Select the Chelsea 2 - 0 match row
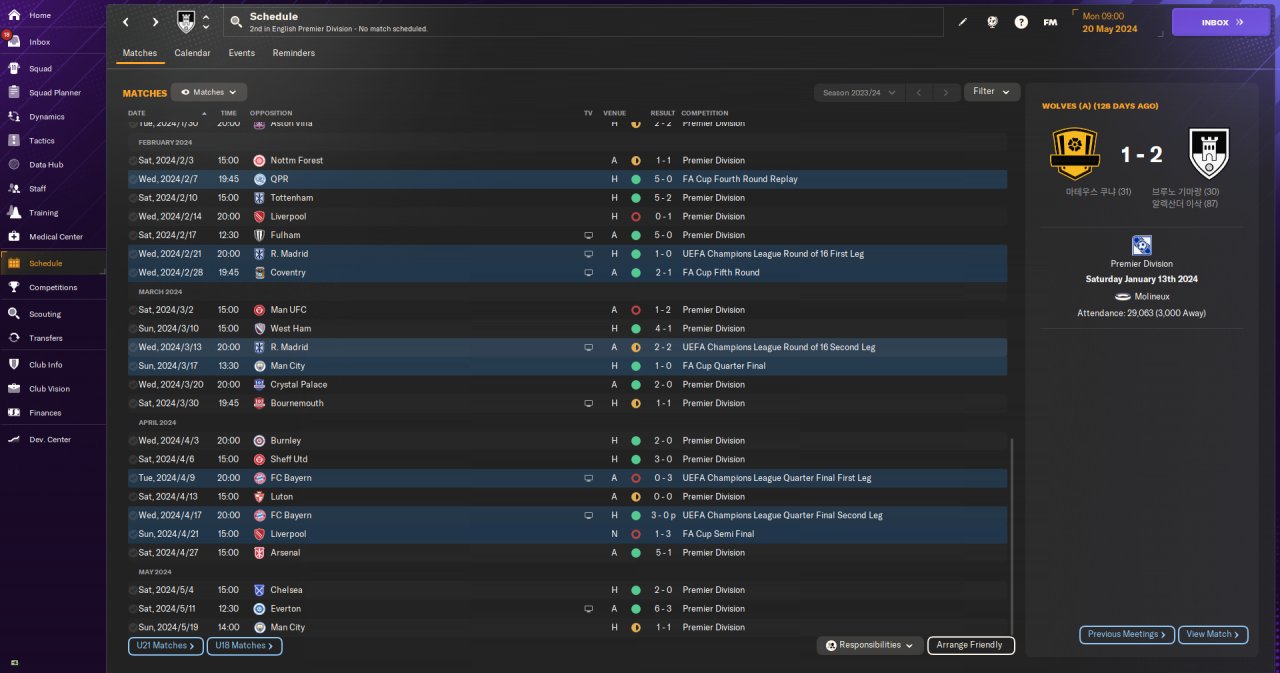1280x673 pixels. pyautogui.click(x=567, y=590)
